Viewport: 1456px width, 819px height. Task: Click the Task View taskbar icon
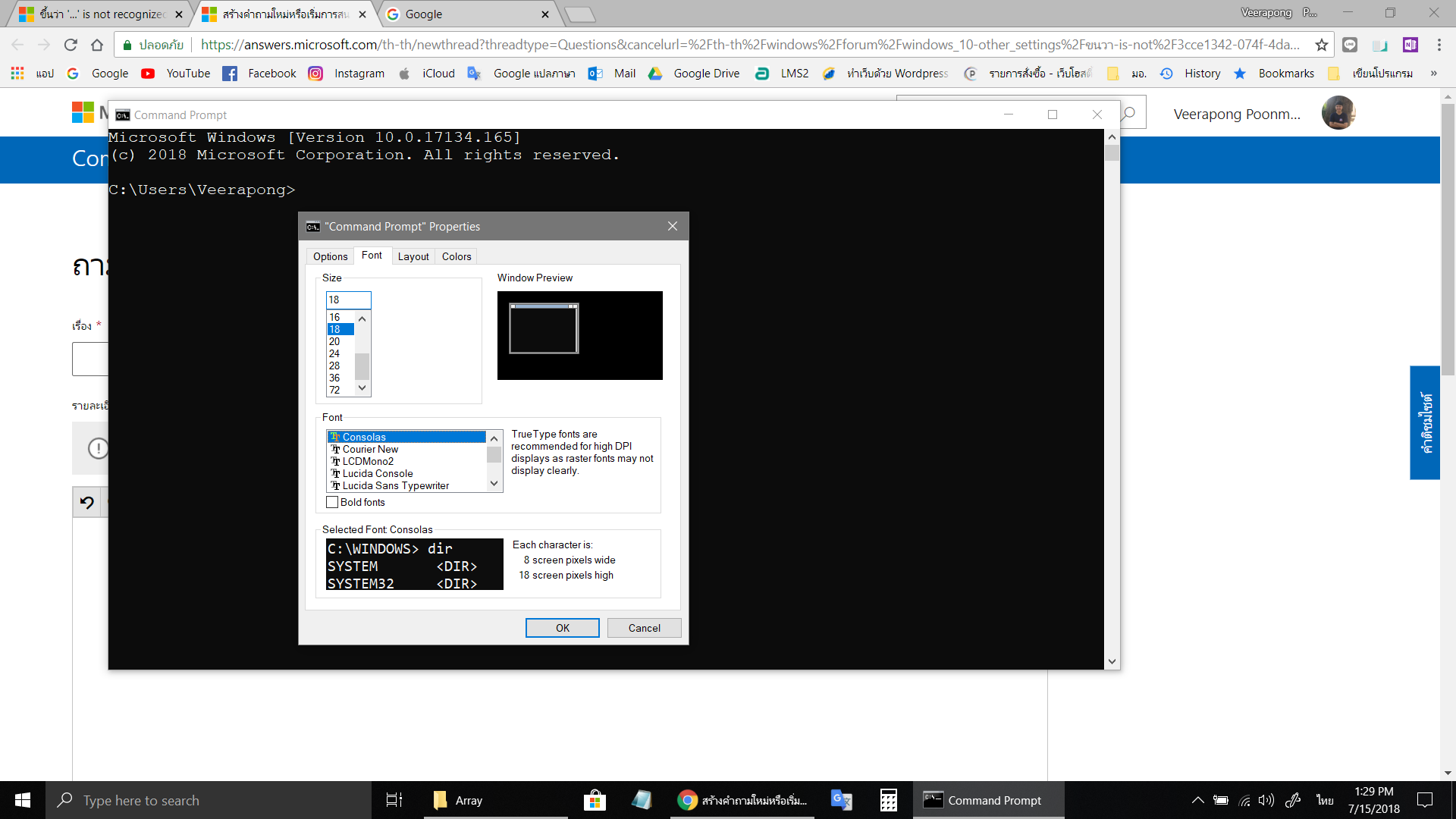(x=394, y=800)
